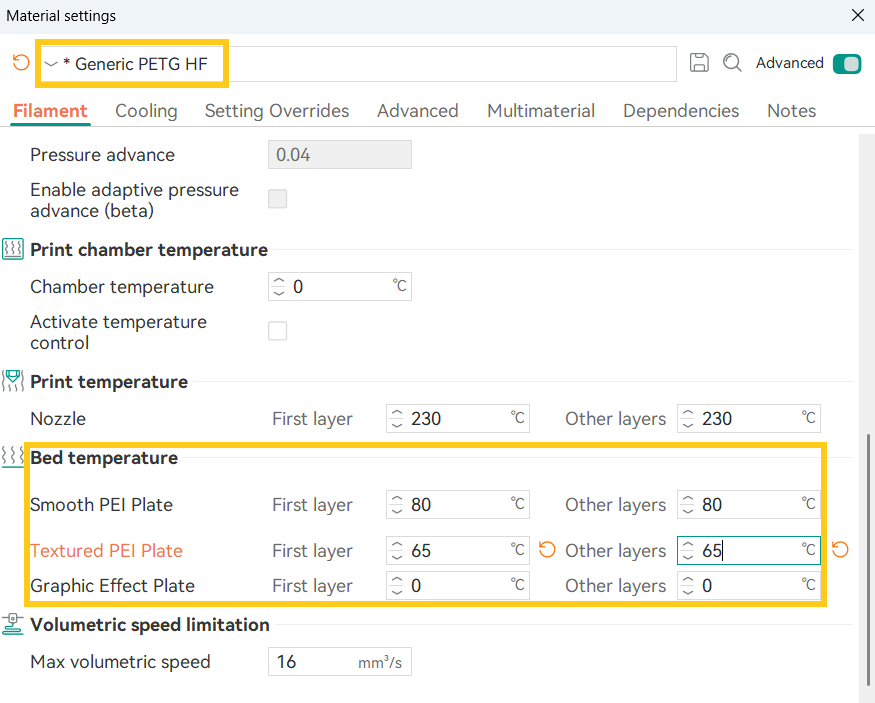Reset preset with orange undo icon beside Generic PETG HF
This screenshot has height=703, width=875.
(x=21, y=62)
